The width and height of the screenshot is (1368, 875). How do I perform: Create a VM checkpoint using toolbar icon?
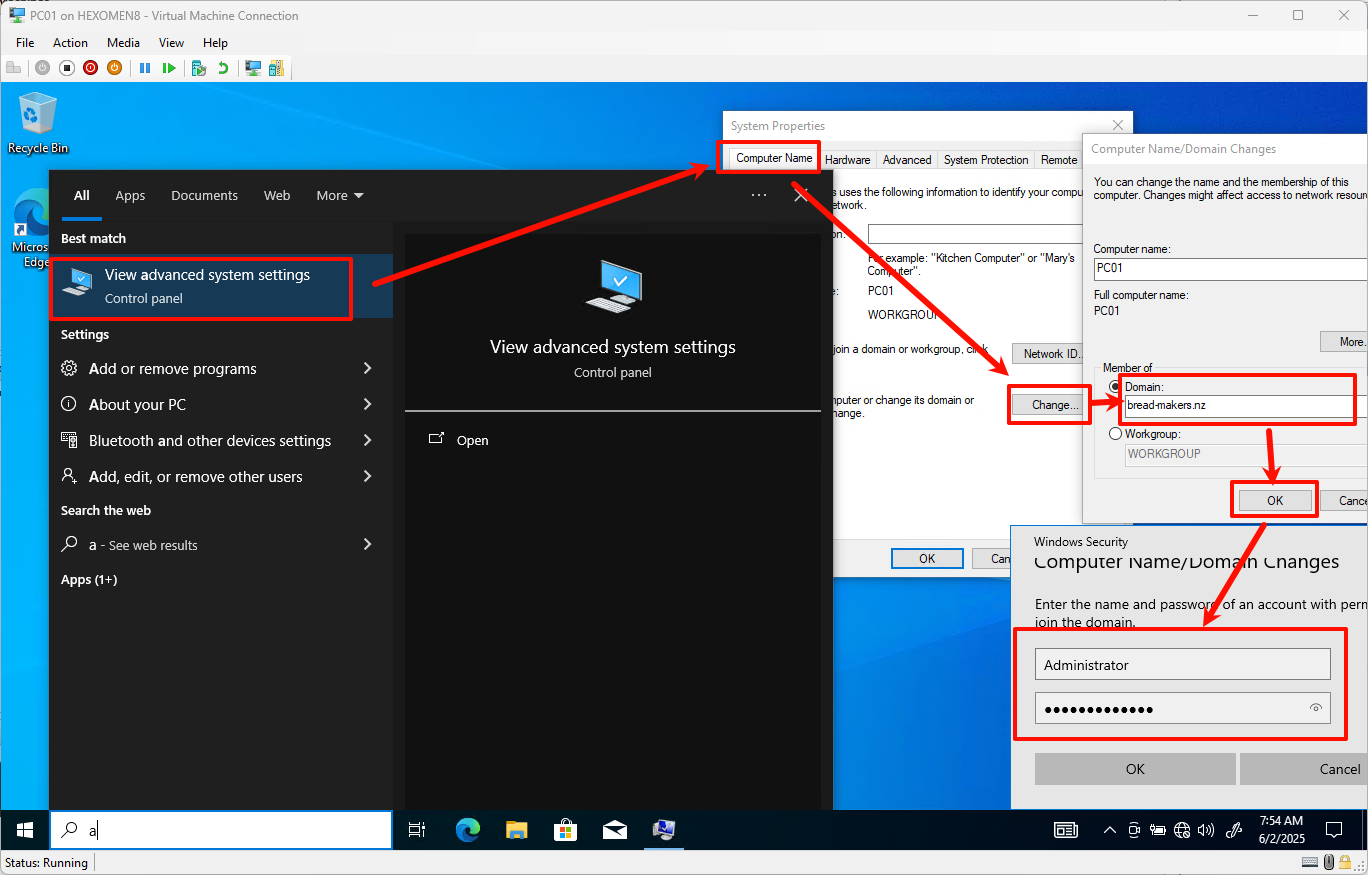199,68
